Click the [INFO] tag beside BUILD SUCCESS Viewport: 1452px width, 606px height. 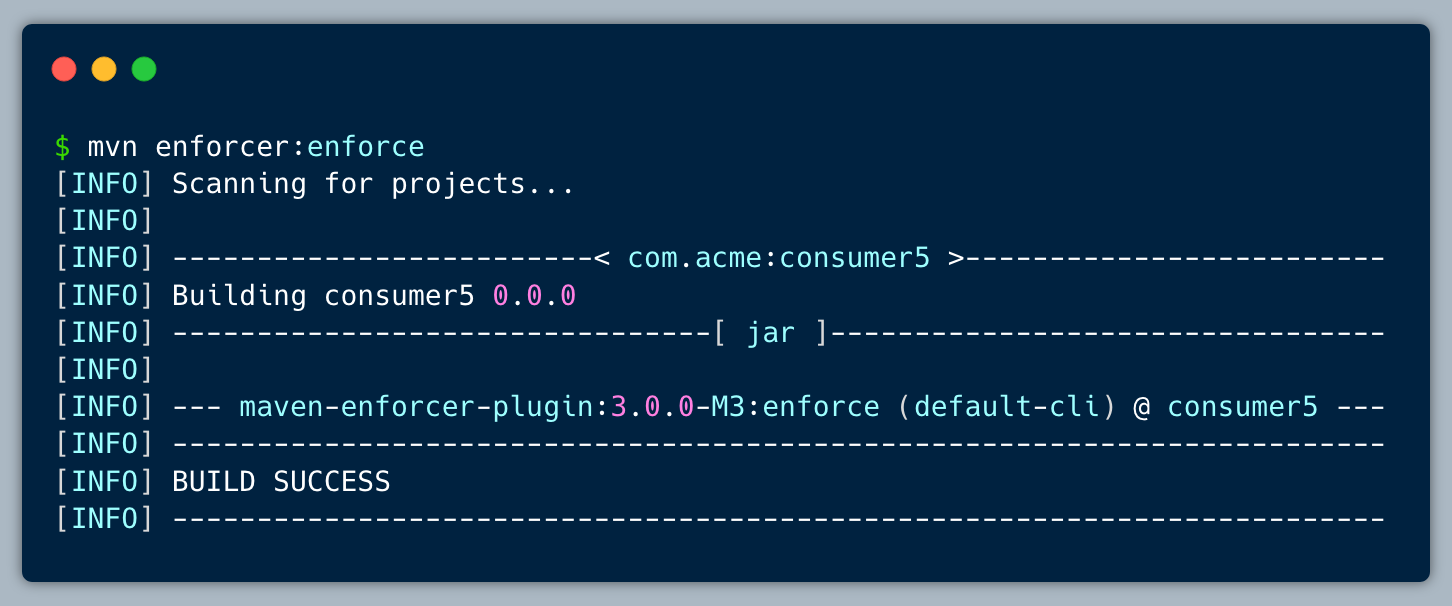click(104, 482)
